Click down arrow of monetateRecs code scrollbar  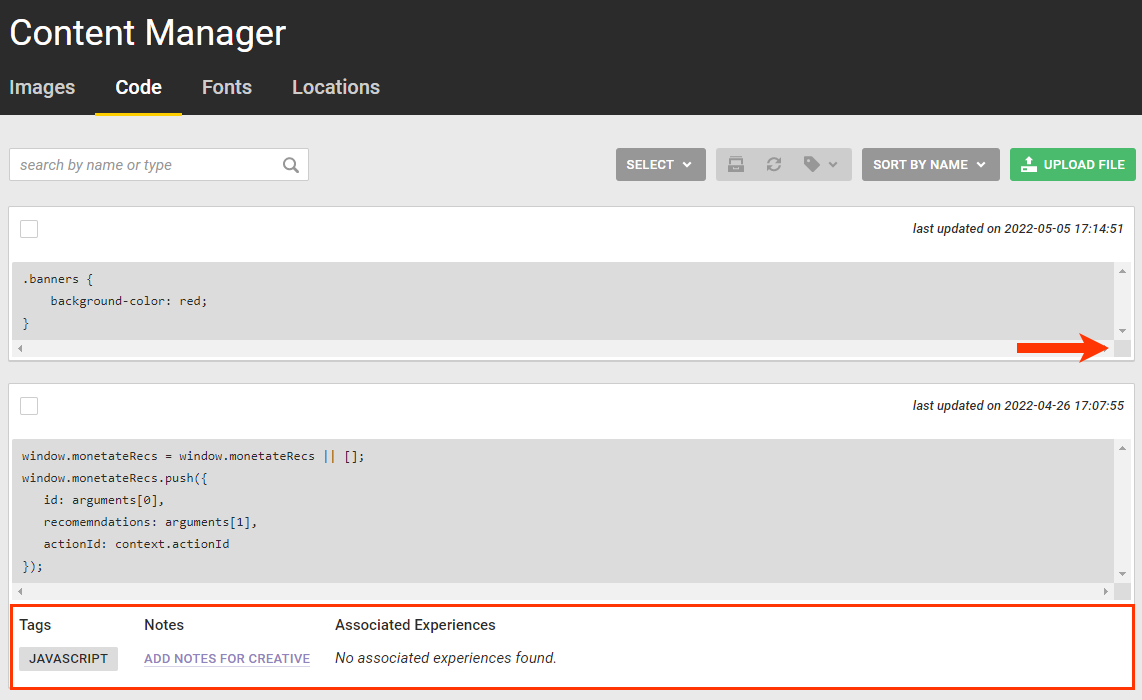(x=1122, y=574)
